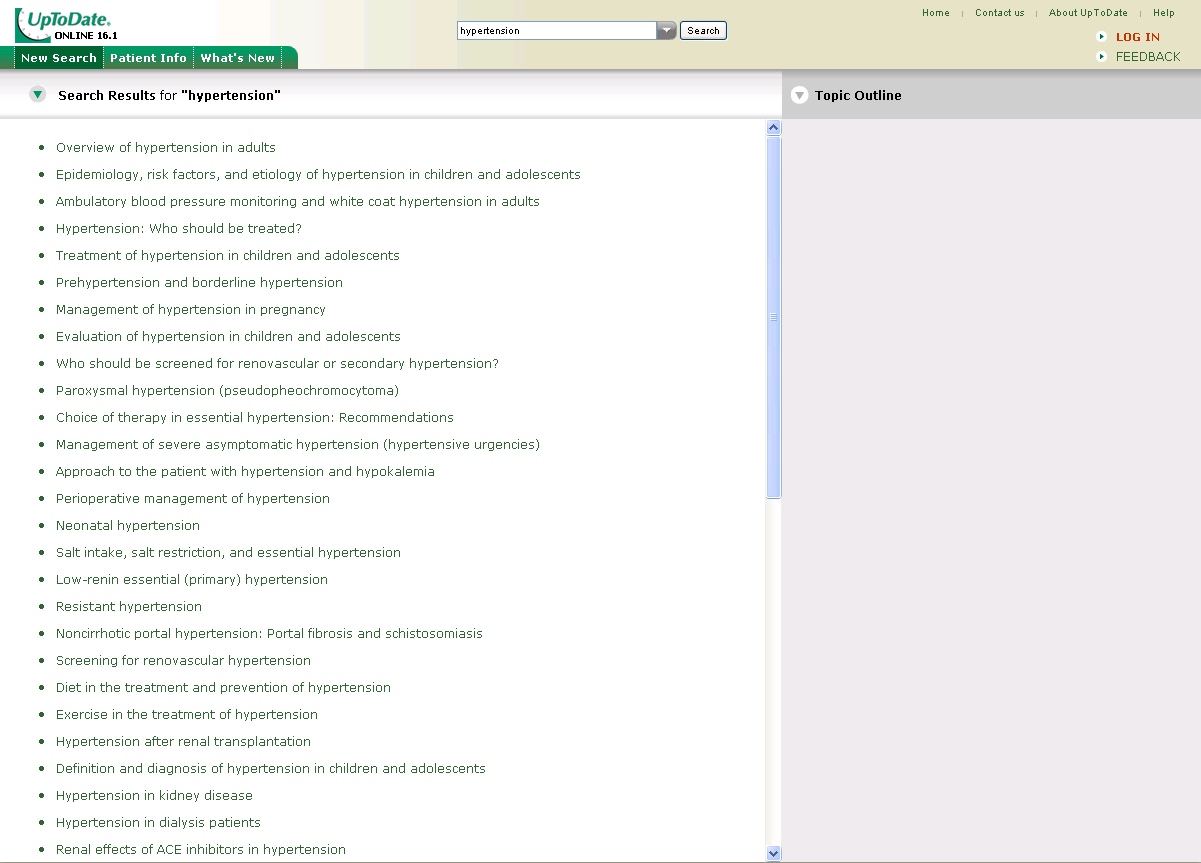1201x863 pixels.
Task: Open the Resistant hypertension result
Action: click(x=129, y=606)
